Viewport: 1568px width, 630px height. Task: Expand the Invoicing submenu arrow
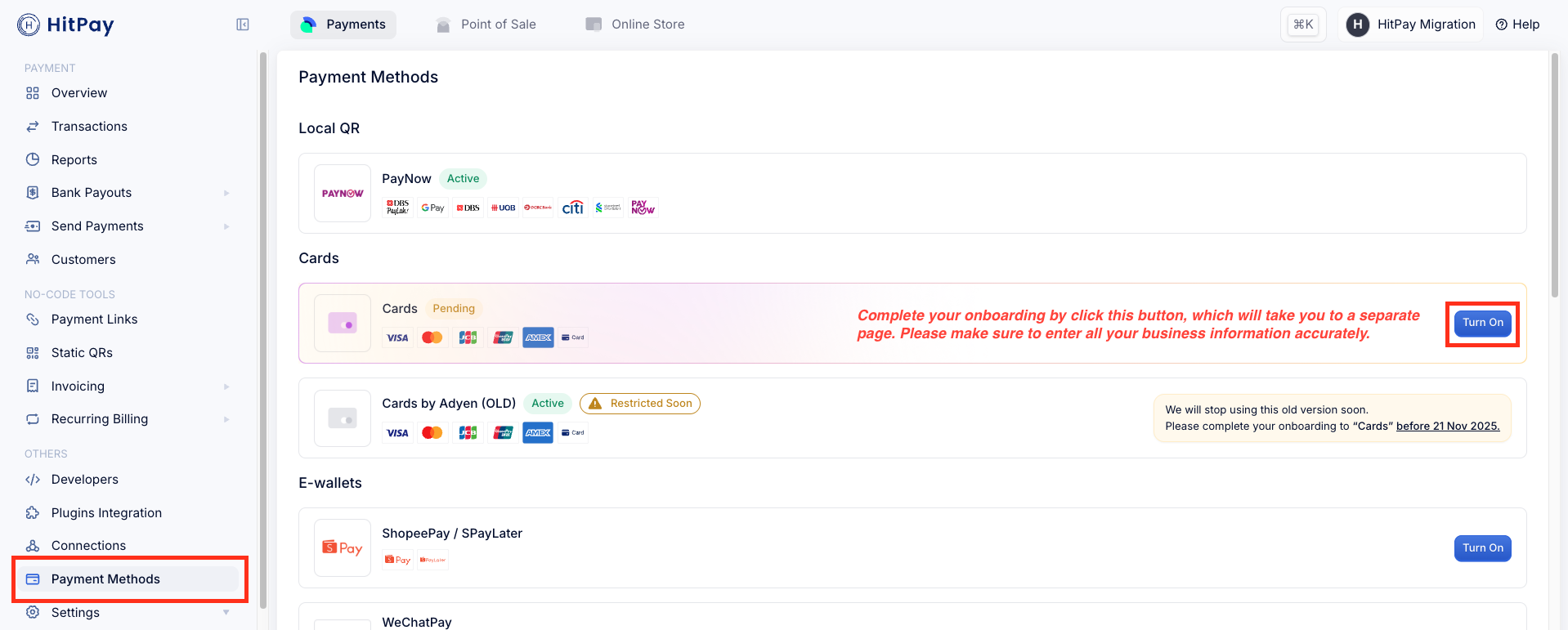coord(226,386)
